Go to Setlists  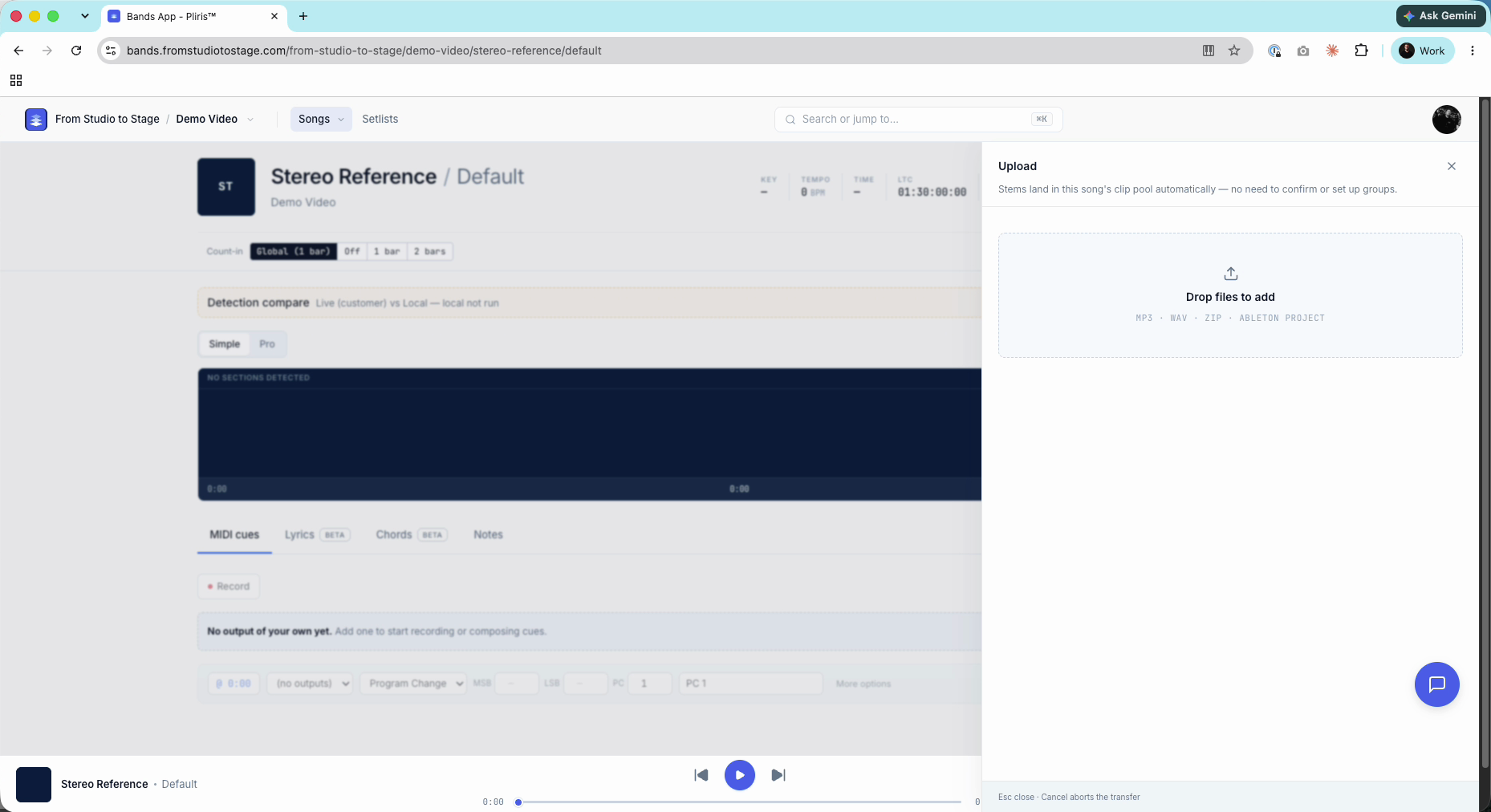[x=380, y=119]
